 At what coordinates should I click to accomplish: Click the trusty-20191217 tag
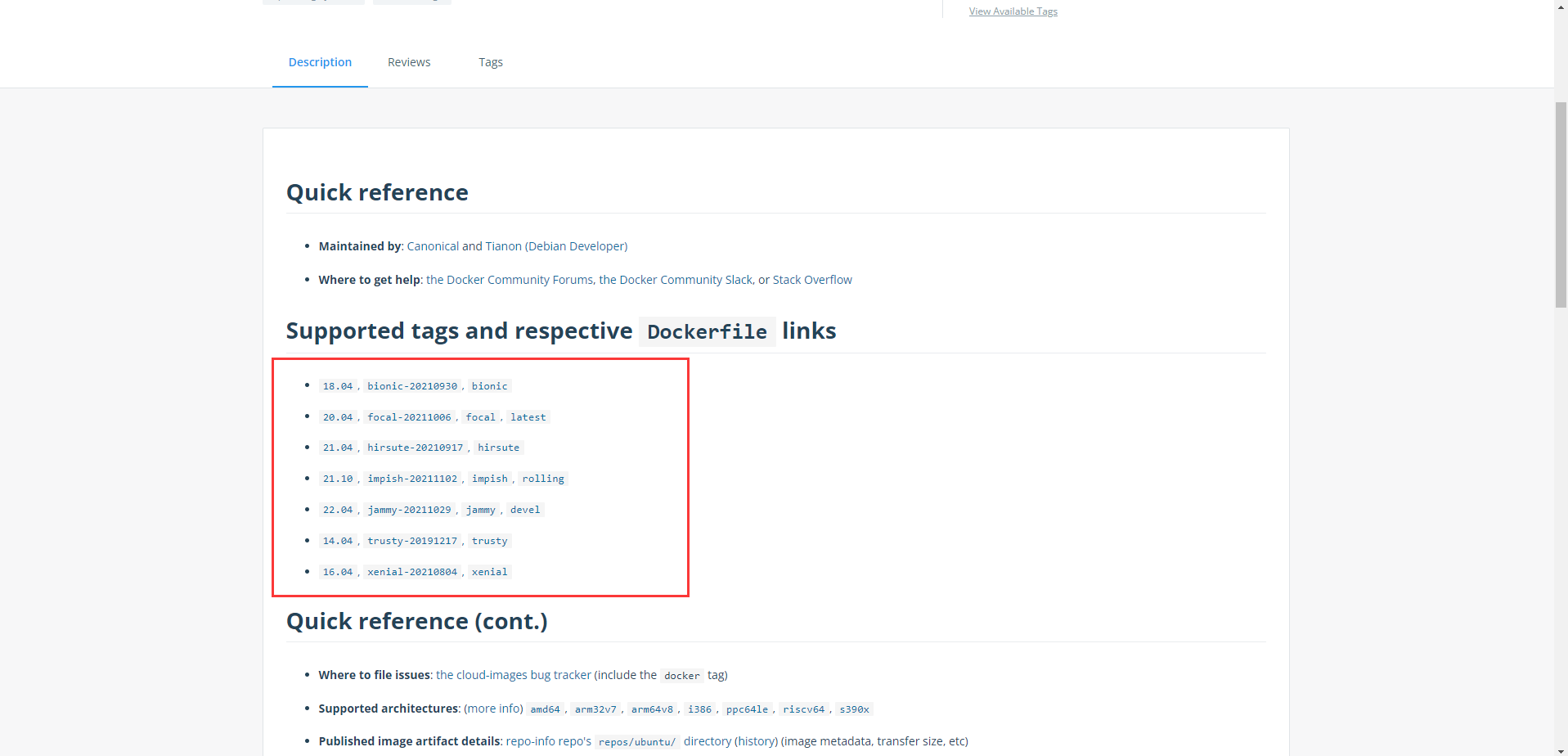pyautogui.click(x=412, y=541)
